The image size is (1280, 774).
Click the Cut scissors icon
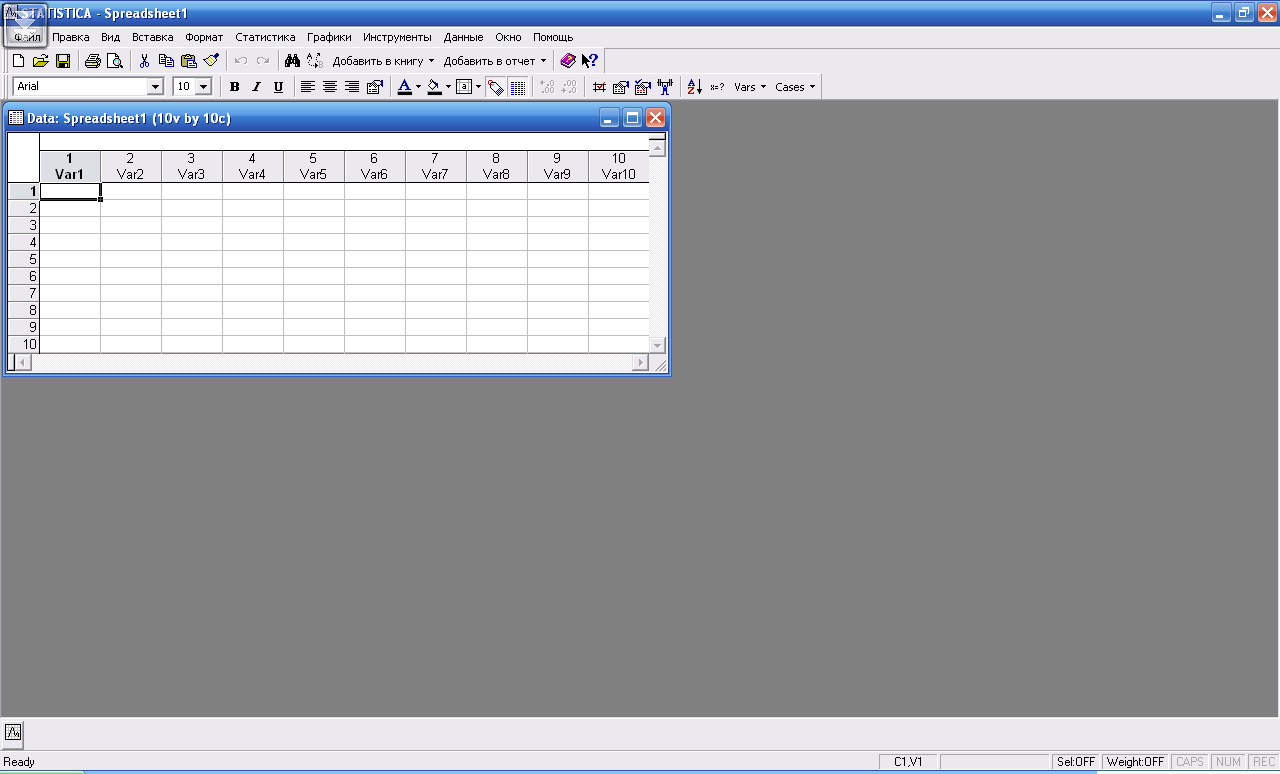144,61
